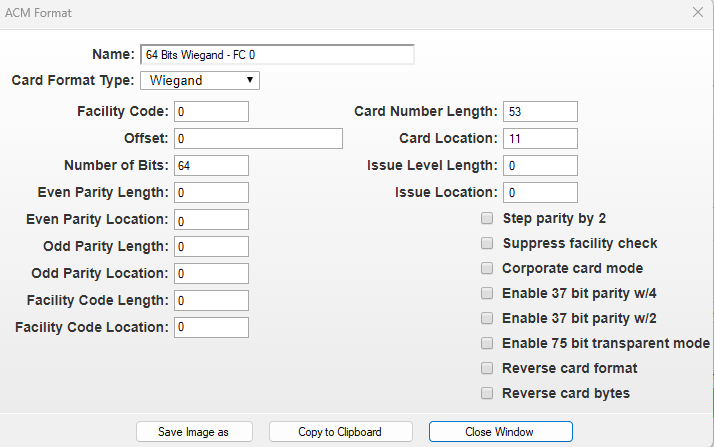Image resolution: width=714 pixels, height=447 pixels.
Task: Close the ACM Format dialog with X
Action: click(x=698, y=12)
